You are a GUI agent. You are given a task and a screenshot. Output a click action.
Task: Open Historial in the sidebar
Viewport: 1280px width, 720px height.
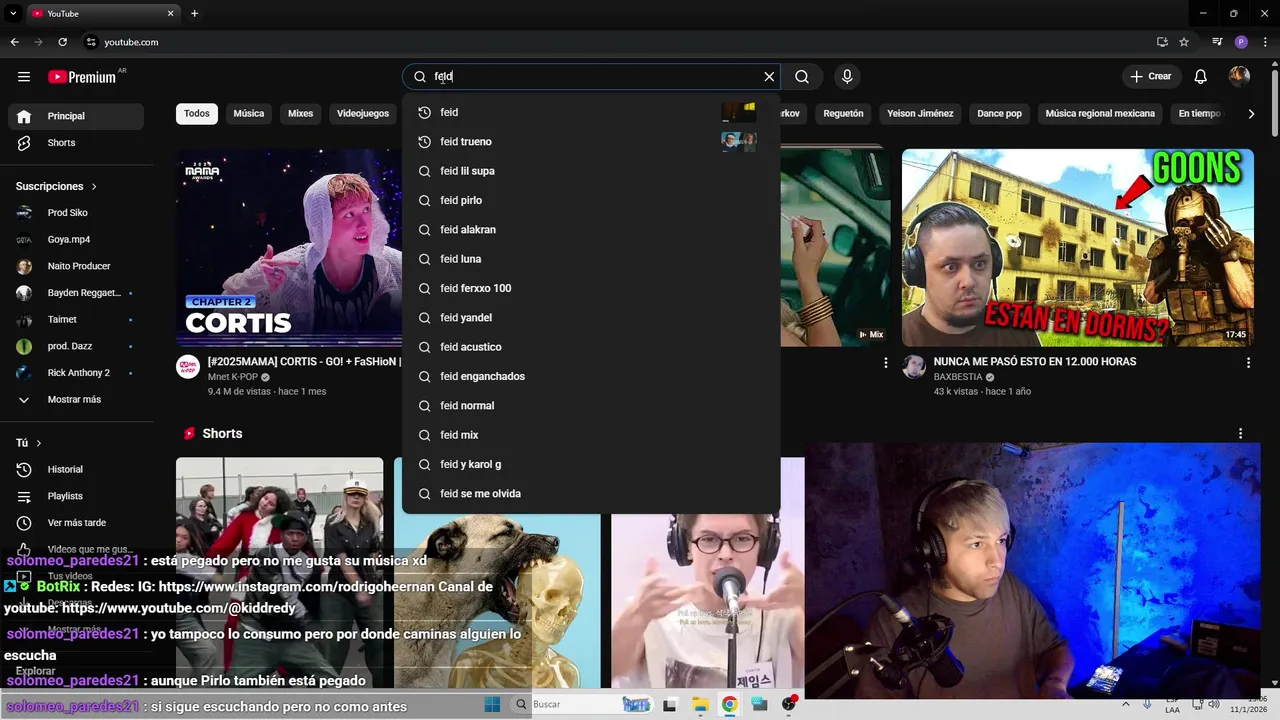click(76, 469)
